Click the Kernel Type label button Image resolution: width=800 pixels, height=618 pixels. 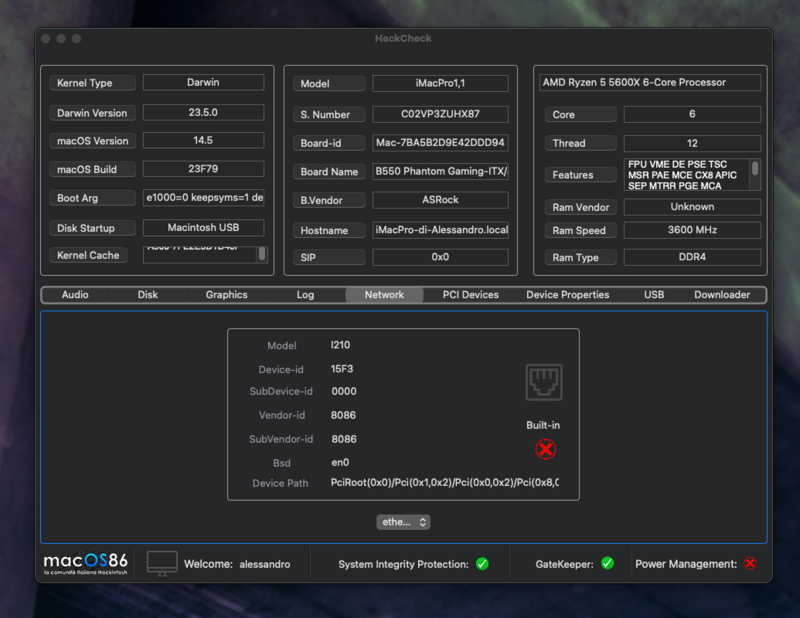click(x=92, y=83)
